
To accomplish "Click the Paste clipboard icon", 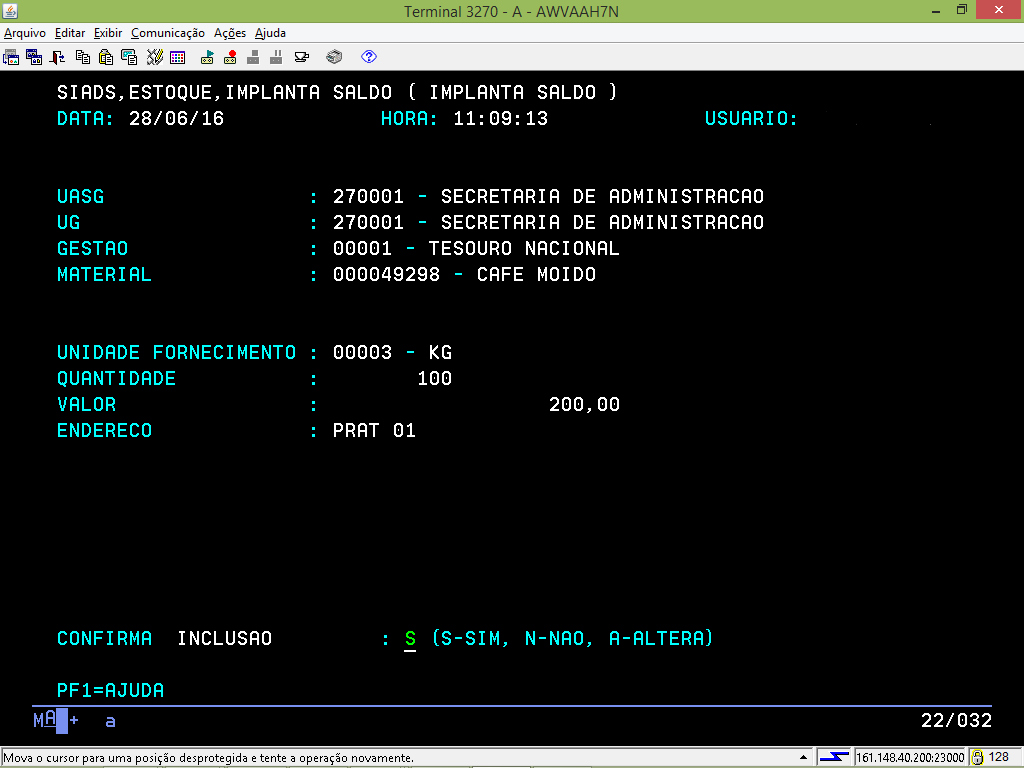I will 106,57.
